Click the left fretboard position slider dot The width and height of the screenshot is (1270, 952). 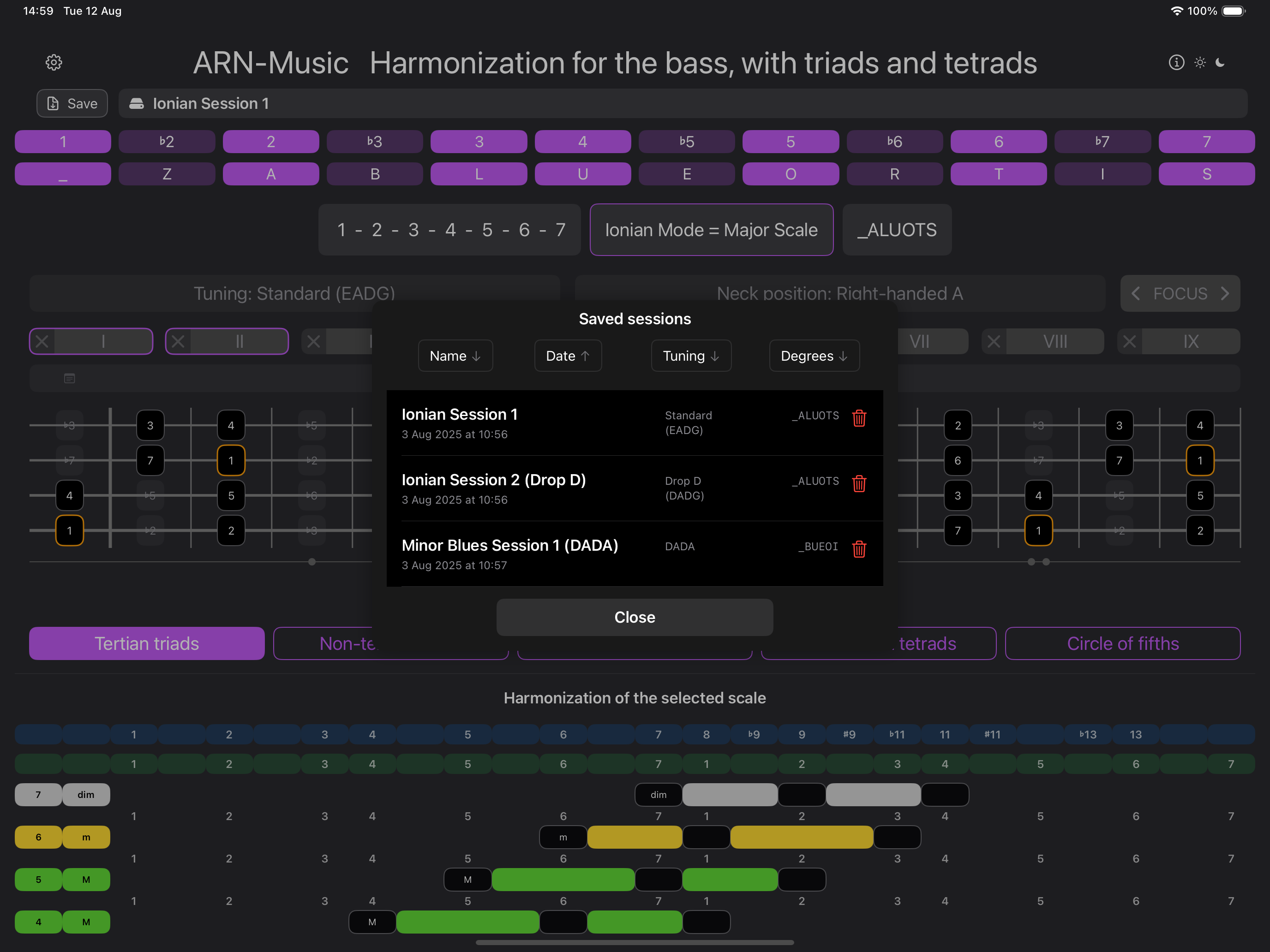[x=312, y=562]
